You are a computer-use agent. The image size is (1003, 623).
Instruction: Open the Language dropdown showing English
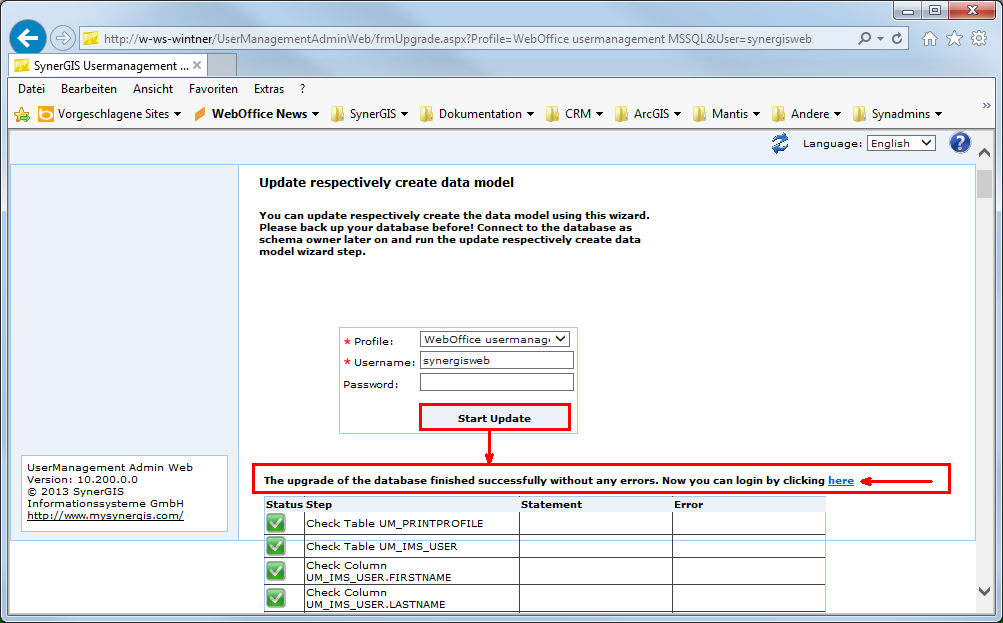coord(901,143)
